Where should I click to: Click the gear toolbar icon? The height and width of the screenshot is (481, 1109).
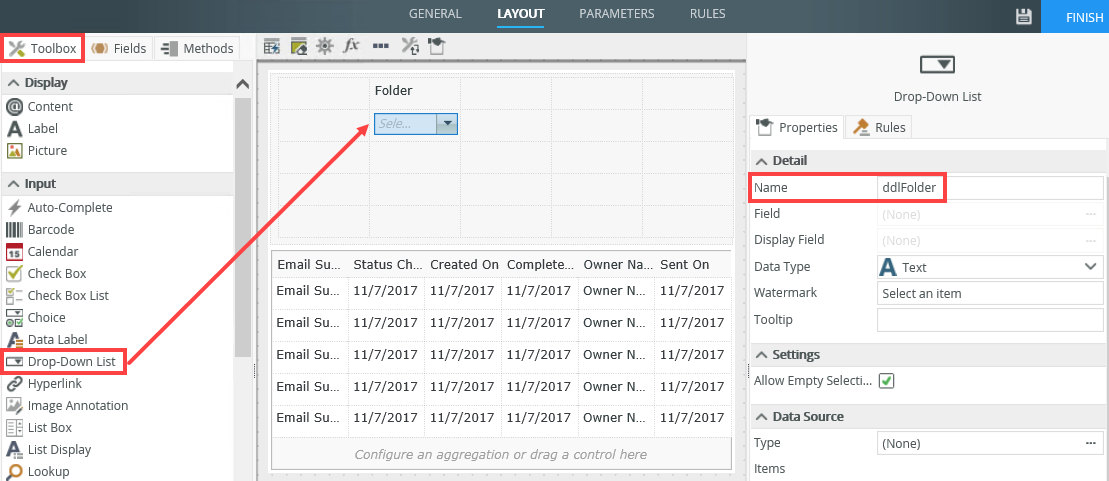[x=325, y=47]
